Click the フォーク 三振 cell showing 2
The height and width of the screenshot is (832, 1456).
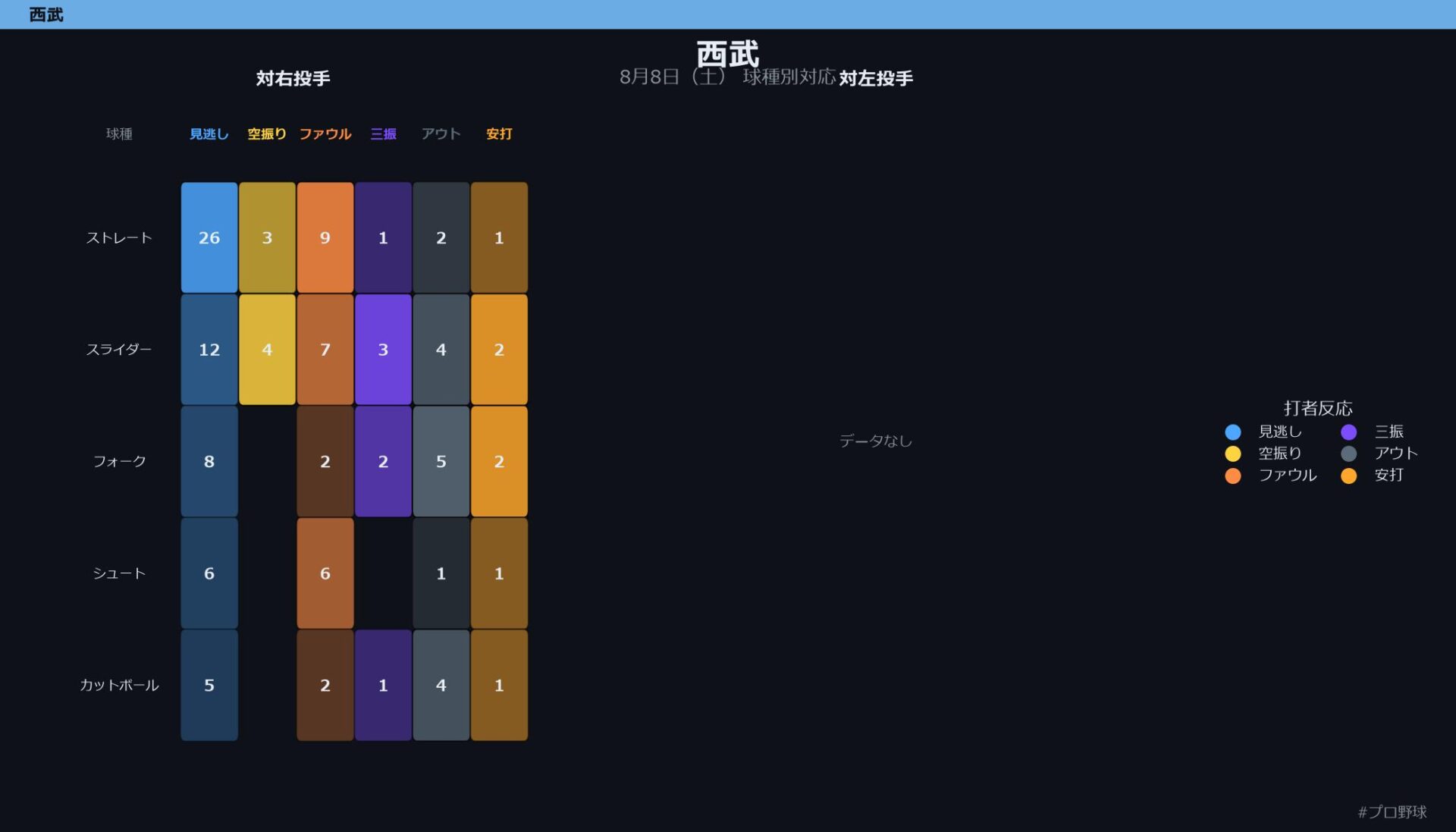coord(383,461)
